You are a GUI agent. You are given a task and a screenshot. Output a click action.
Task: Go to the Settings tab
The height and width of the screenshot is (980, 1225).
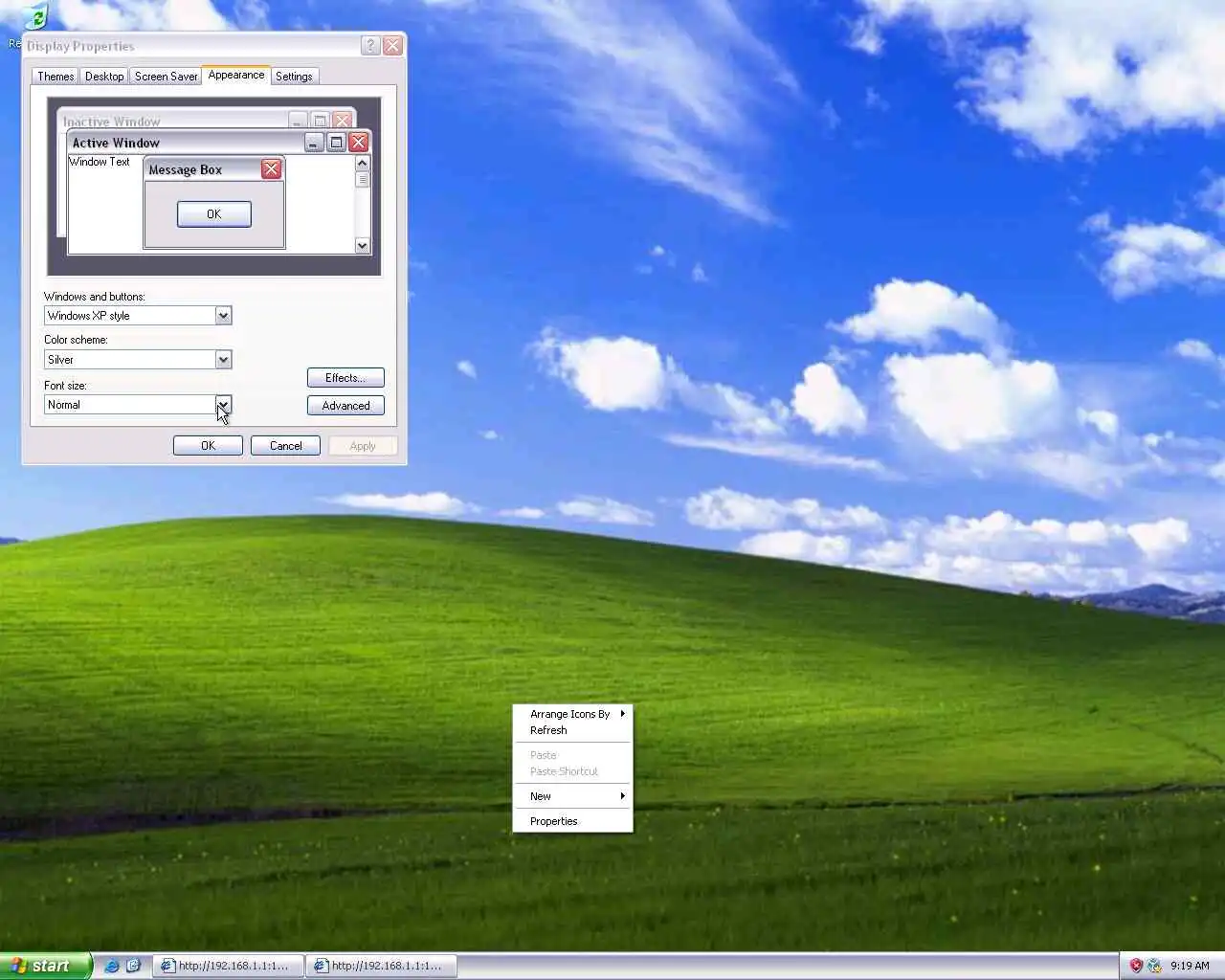[294, 77]
